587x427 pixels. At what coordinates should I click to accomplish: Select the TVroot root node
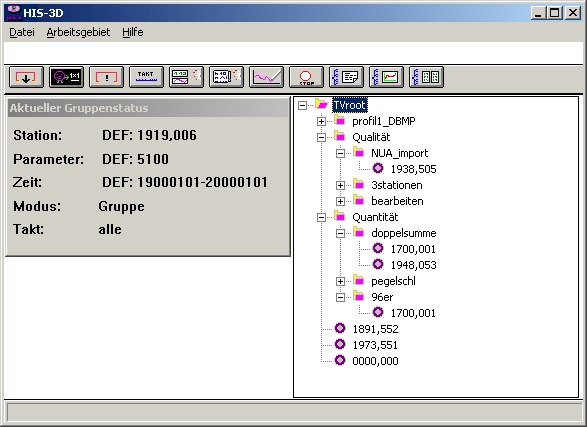pyautogui.click(x=349, y=105)
